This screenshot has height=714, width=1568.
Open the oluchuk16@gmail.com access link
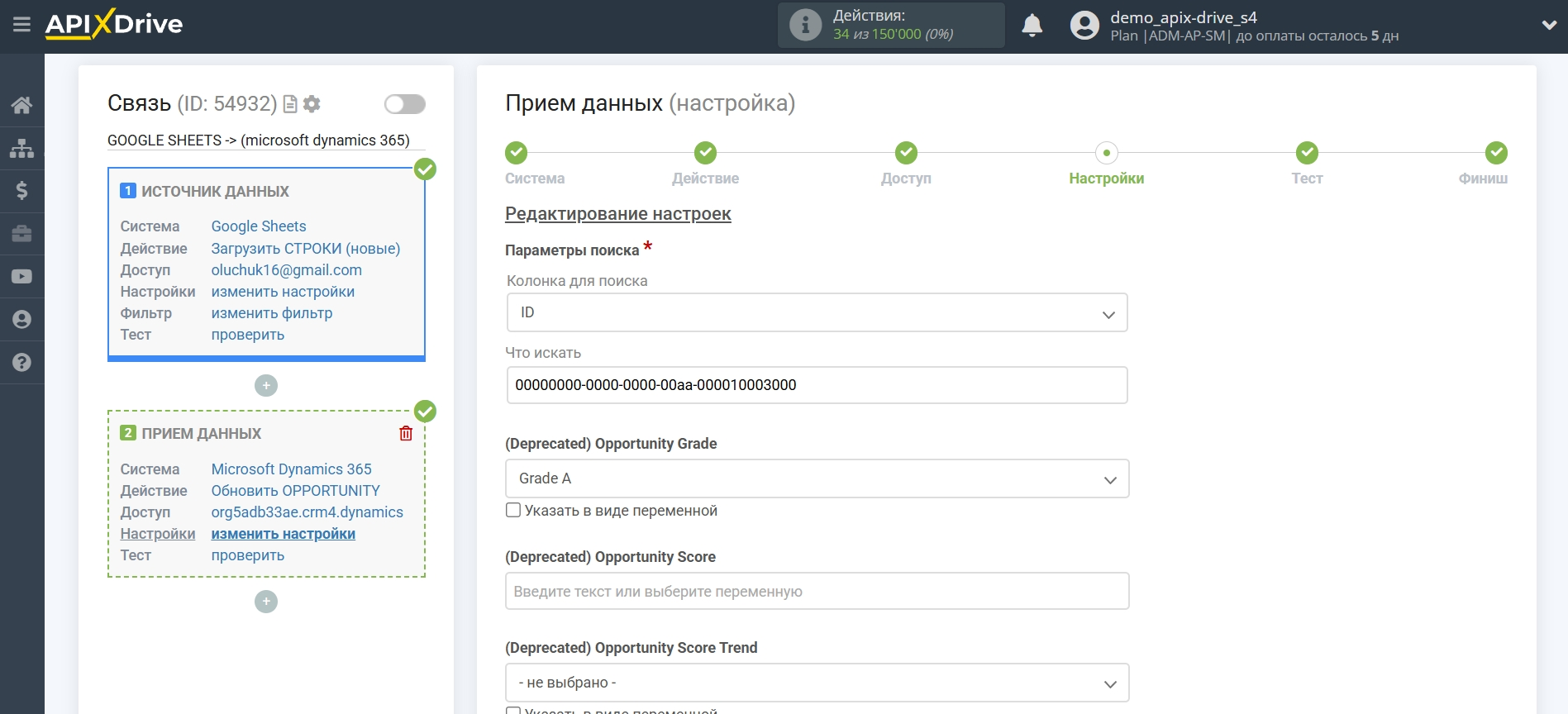click(x=287, y=270)
